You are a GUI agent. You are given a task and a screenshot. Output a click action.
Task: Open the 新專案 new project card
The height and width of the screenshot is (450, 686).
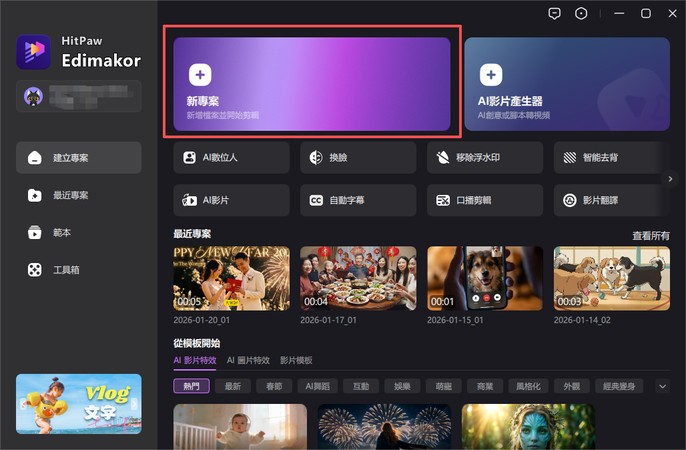[312, 84]
